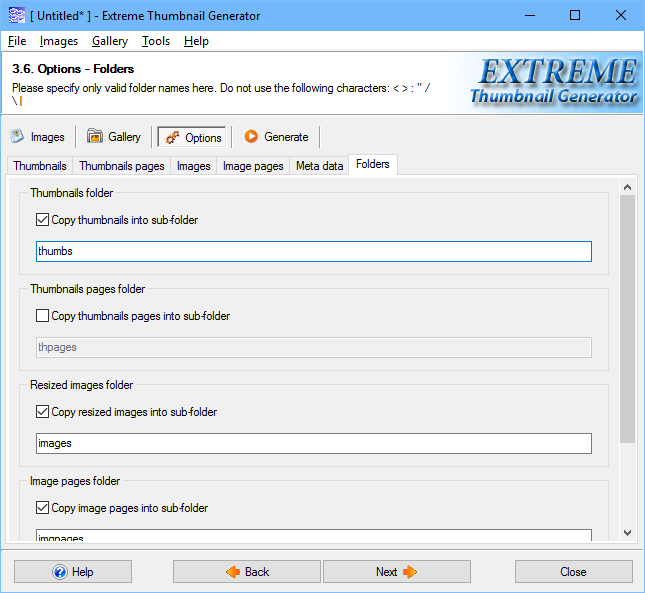Click the disabled thpages folder field
645x593 pixels.
click(314, 347)
